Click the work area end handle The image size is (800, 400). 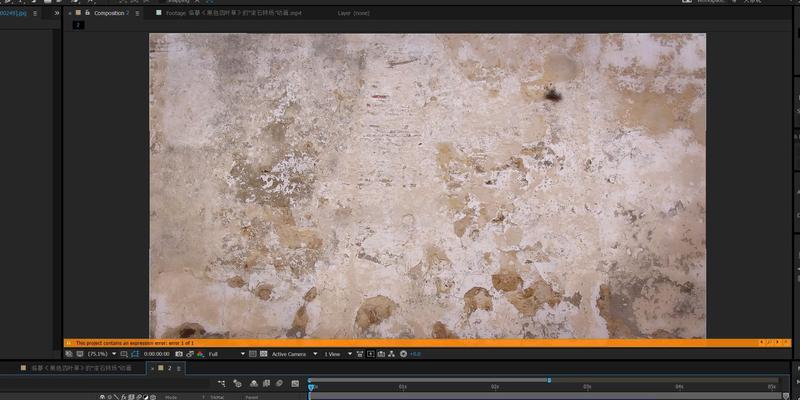click(549, 380)
